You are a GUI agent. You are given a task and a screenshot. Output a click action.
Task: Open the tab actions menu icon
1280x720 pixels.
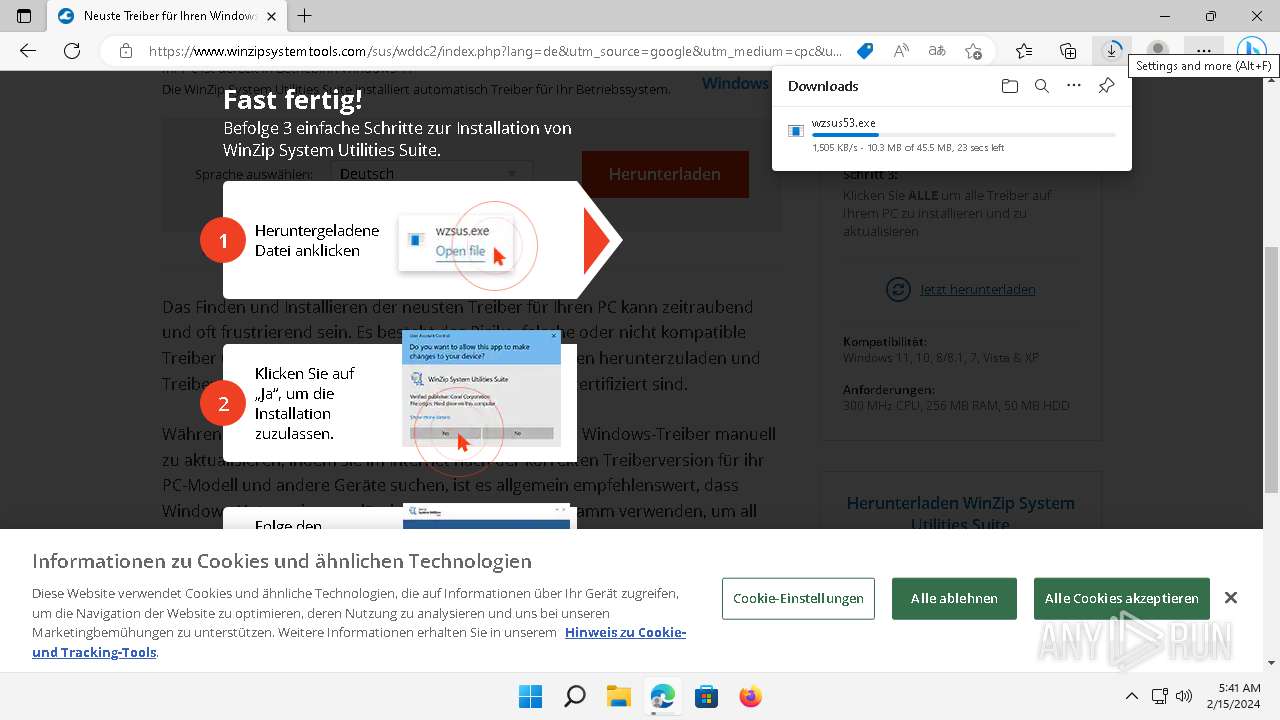coord(24,16)
